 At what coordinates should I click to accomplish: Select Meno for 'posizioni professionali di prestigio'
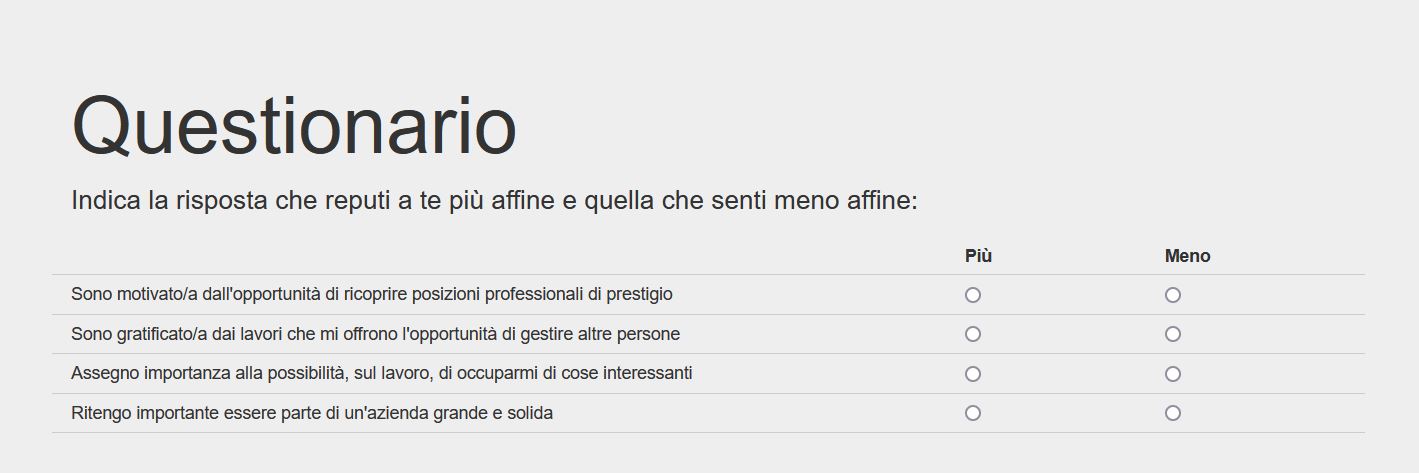point(1173,295)
